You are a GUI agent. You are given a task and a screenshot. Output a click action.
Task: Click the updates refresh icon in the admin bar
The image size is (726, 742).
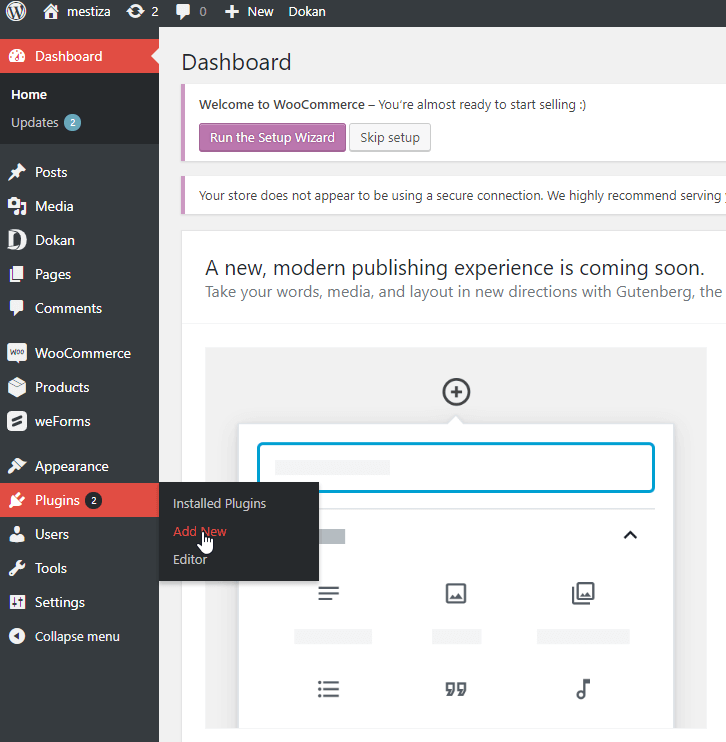[x=135, y=11]
